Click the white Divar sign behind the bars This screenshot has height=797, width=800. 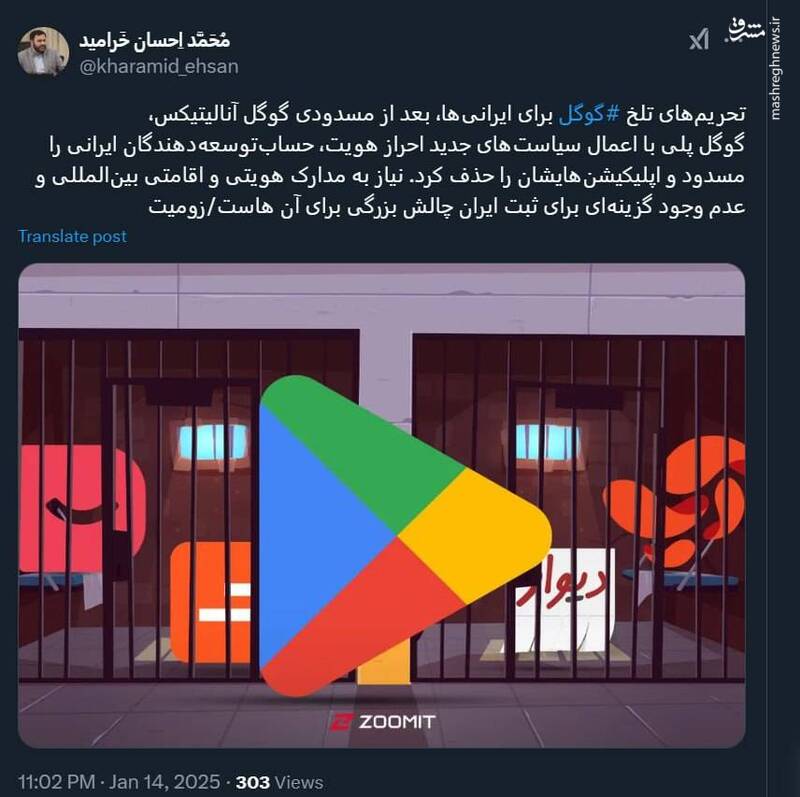(x=564, y=600)
